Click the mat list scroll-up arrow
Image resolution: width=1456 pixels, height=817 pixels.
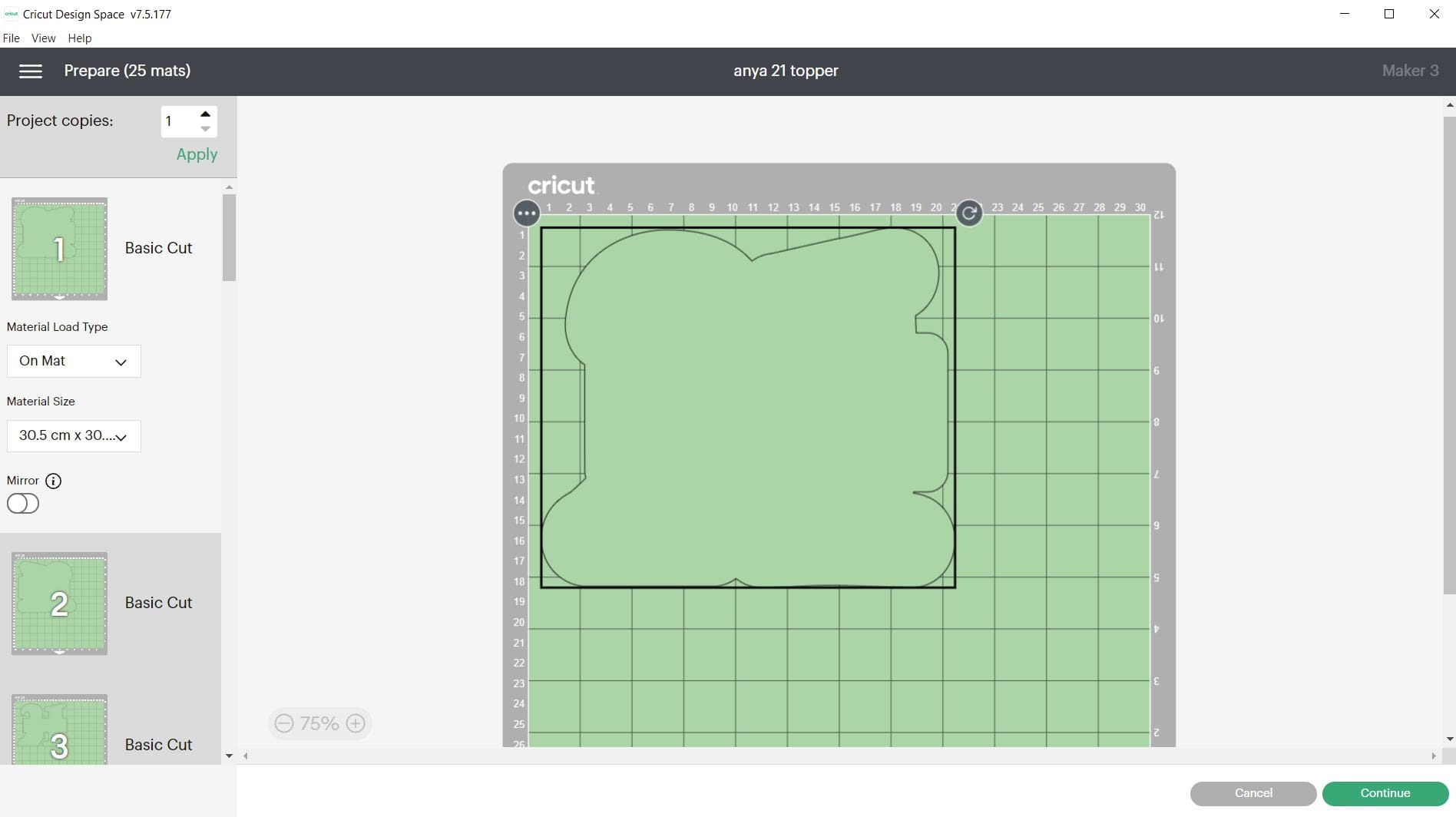(229, 187)
